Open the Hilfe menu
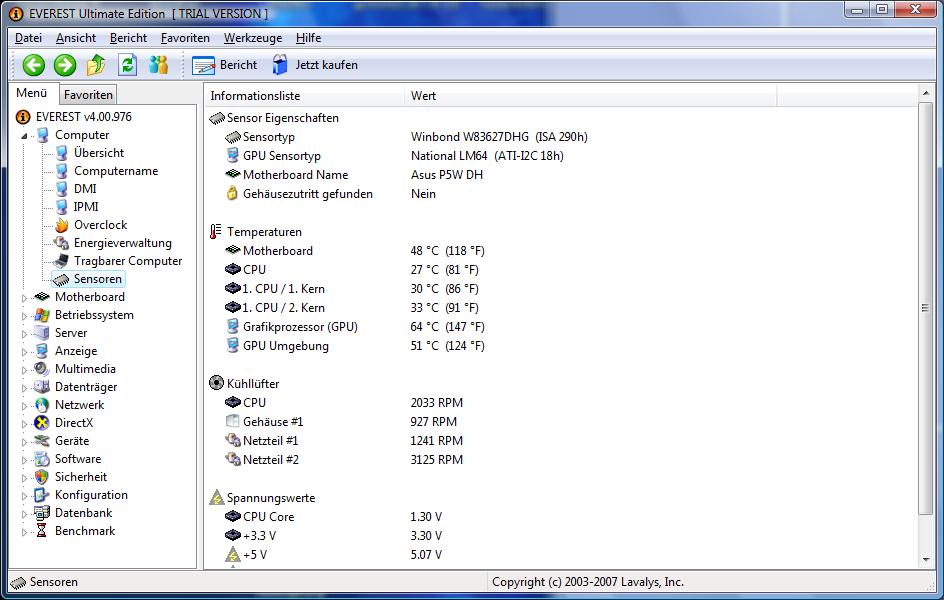The image size is (944, 600). tap(308, 38)
